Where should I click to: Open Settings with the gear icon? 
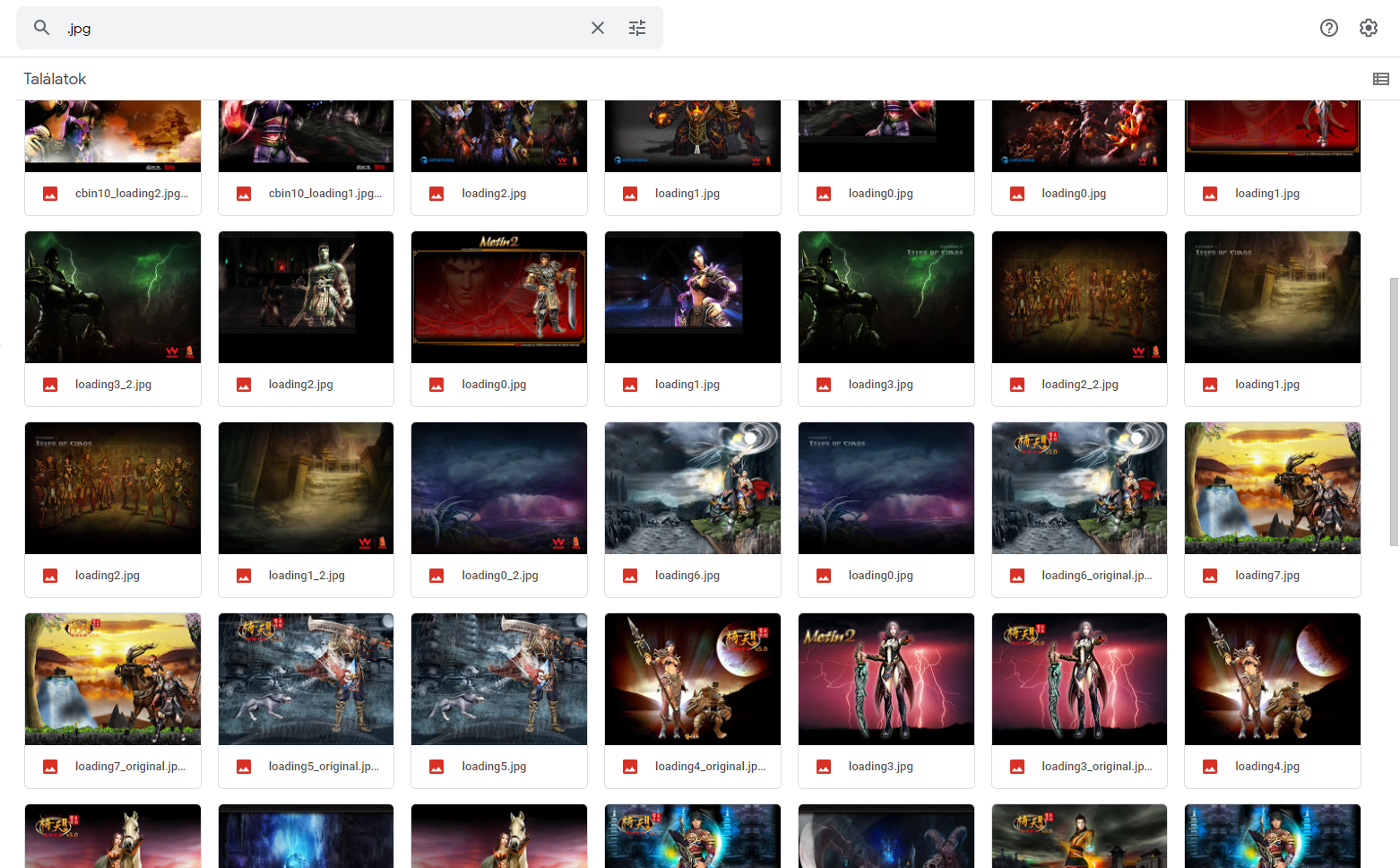pyautogui.click(x=1369, y=28)
